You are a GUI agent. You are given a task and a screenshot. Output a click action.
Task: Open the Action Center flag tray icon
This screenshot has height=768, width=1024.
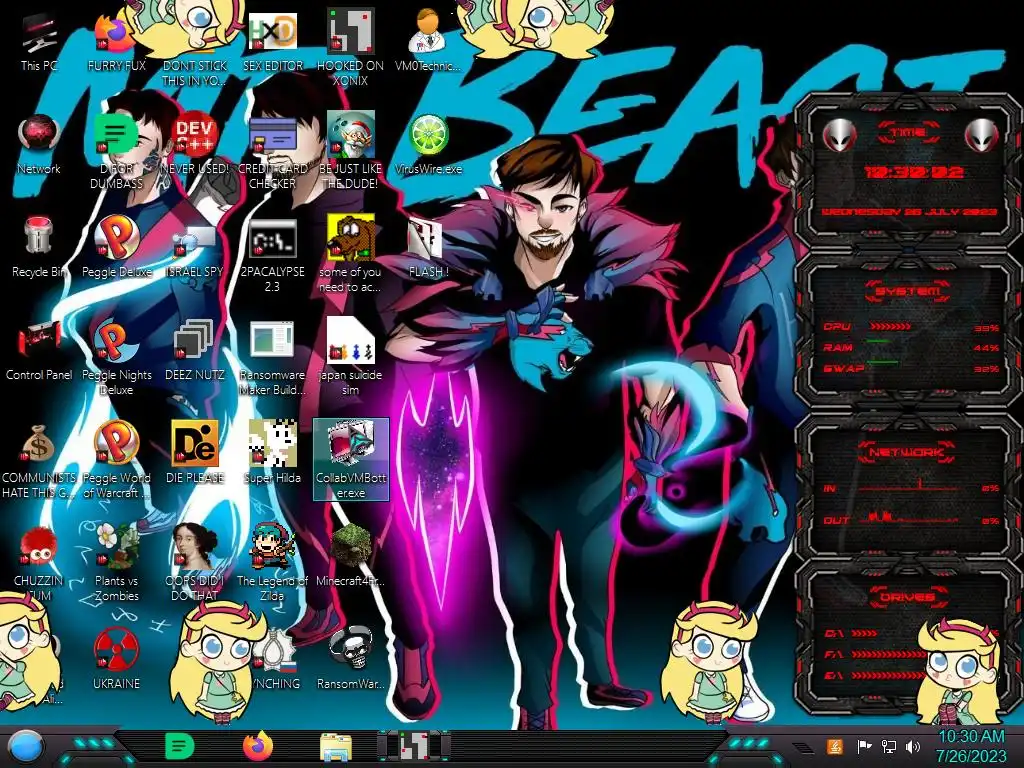pyautogui.click(x=864, y=746)
